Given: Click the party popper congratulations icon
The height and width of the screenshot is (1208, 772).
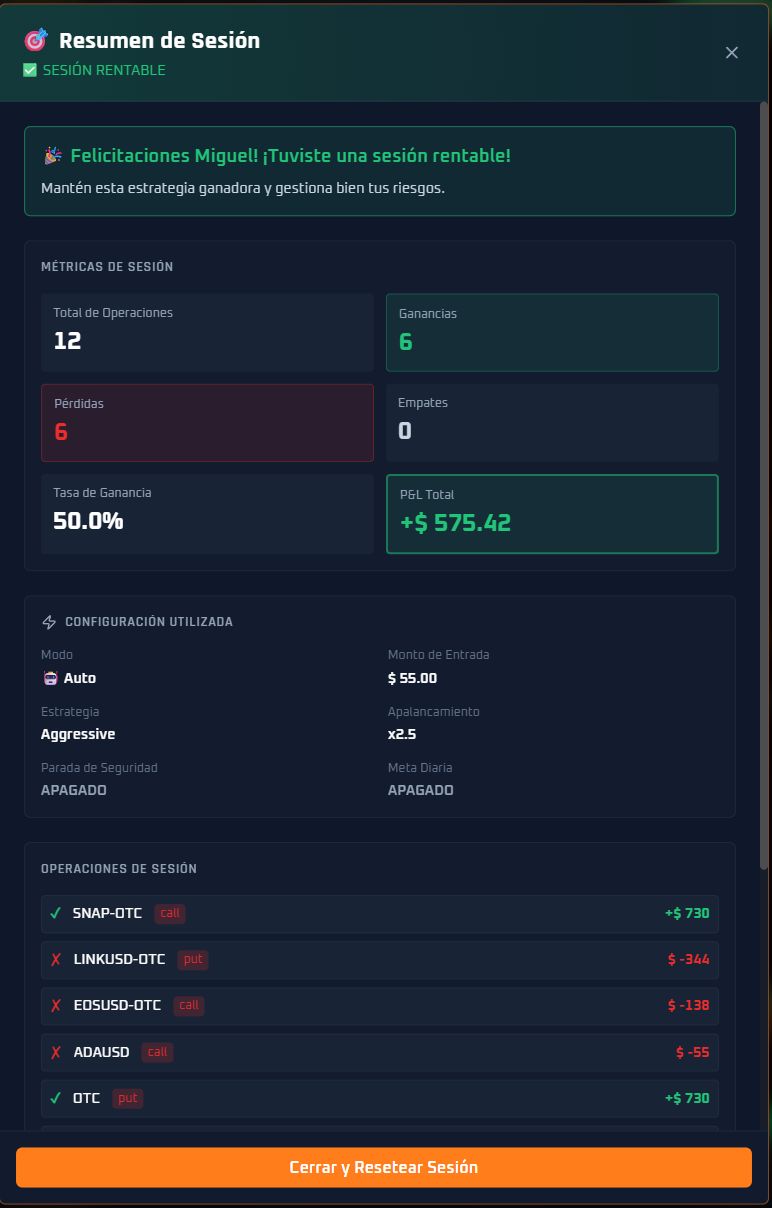Looking at the screenshot, I should [x=54, y=155].
